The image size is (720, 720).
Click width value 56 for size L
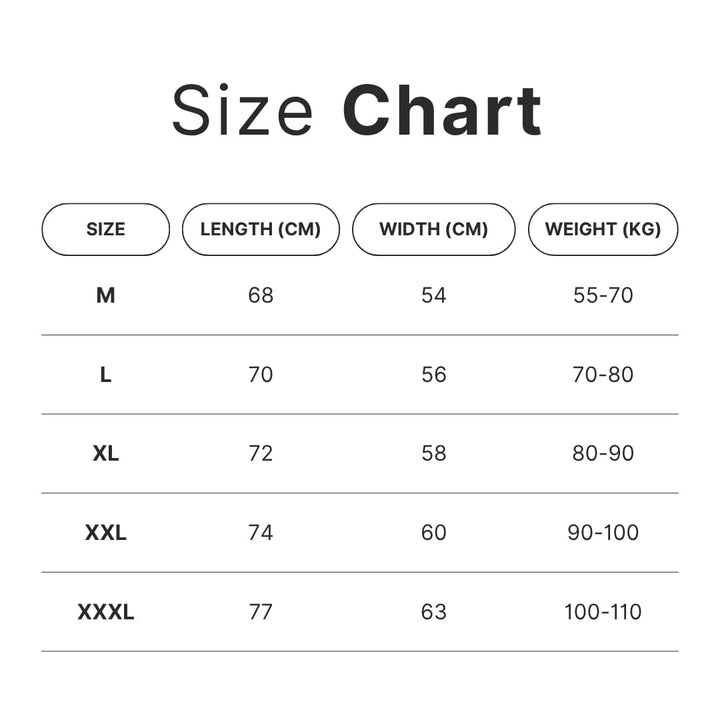pyautogui.click(x=433, y=375)
